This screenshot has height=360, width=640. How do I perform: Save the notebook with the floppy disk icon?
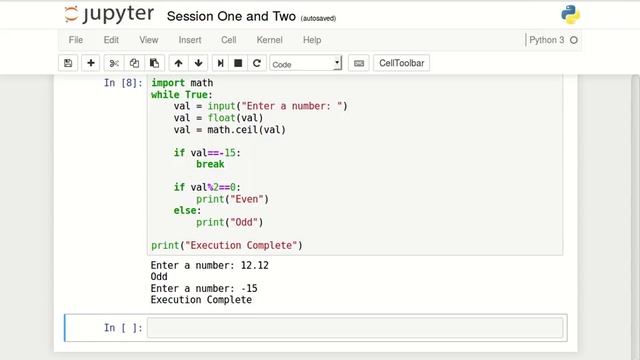68,63
